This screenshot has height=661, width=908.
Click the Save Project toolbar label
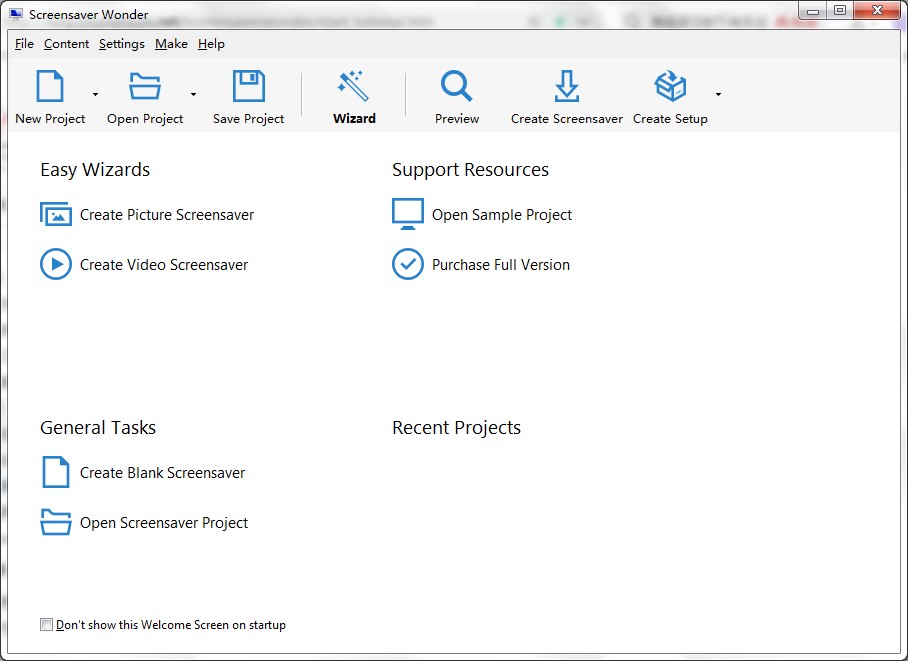(x=249, y=119)
